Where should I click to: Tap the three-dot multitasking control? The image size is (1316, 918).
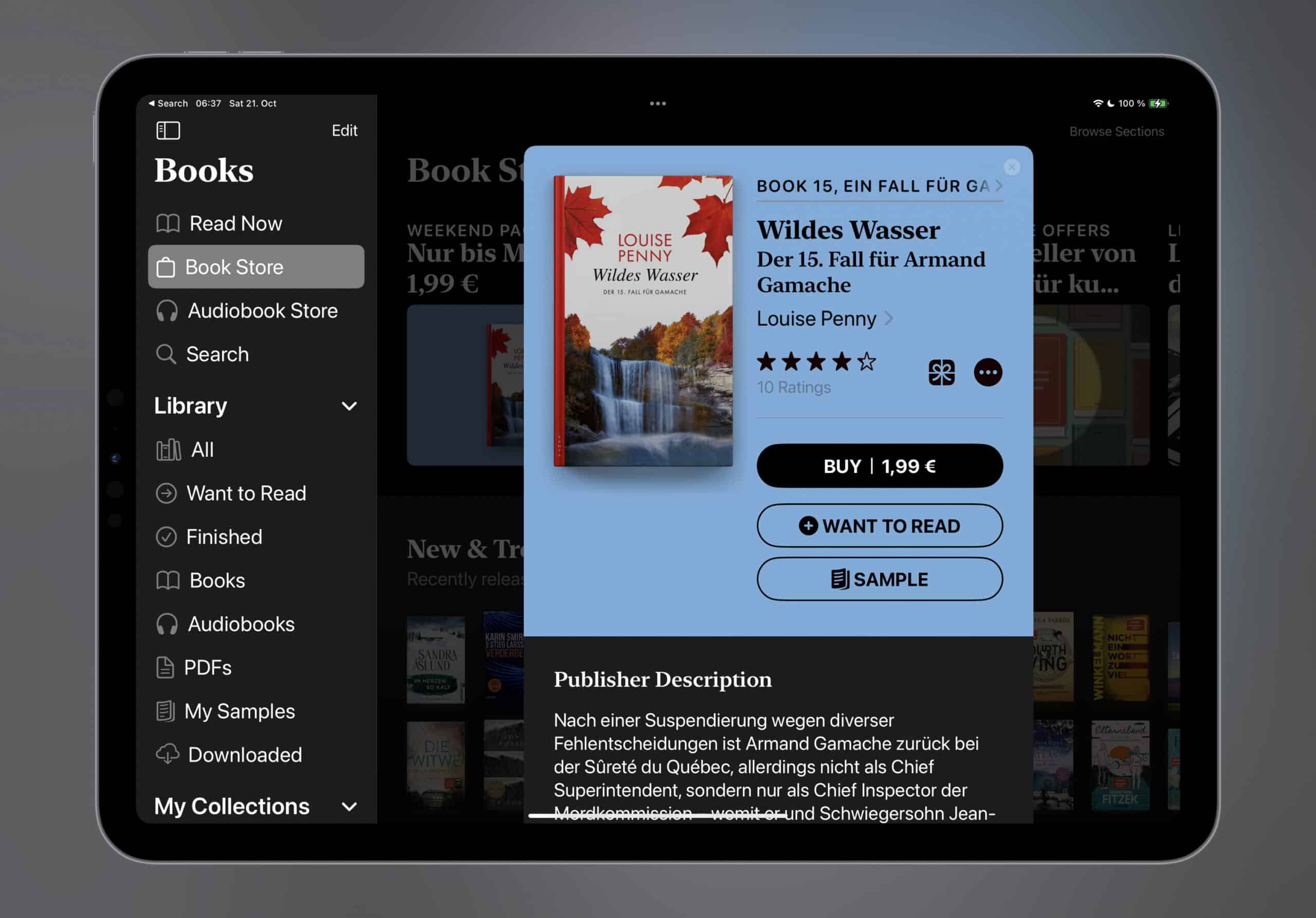pyautogui.click(x=658, y=104)
